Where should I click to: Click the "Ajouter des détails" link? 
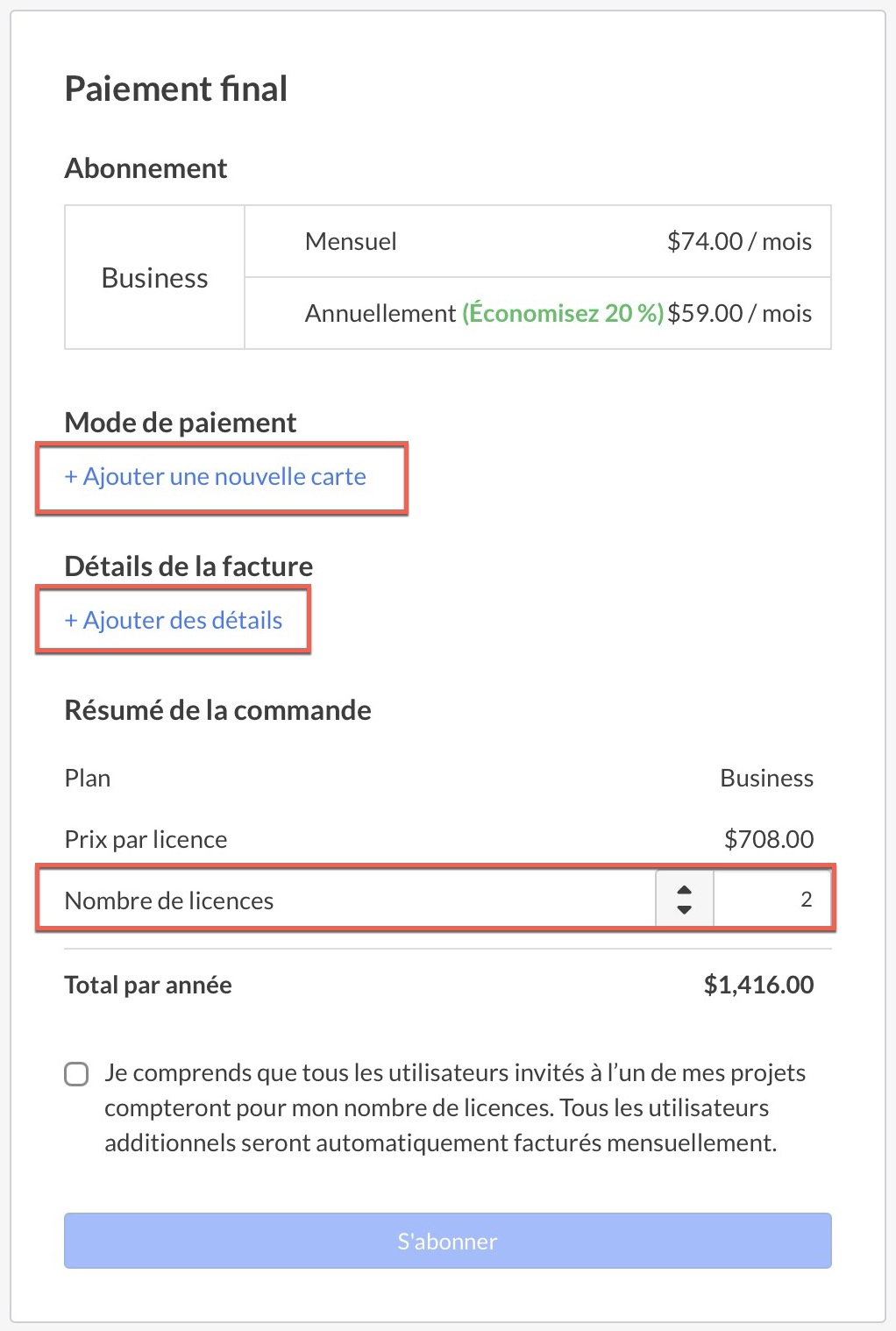coord(174,621)
